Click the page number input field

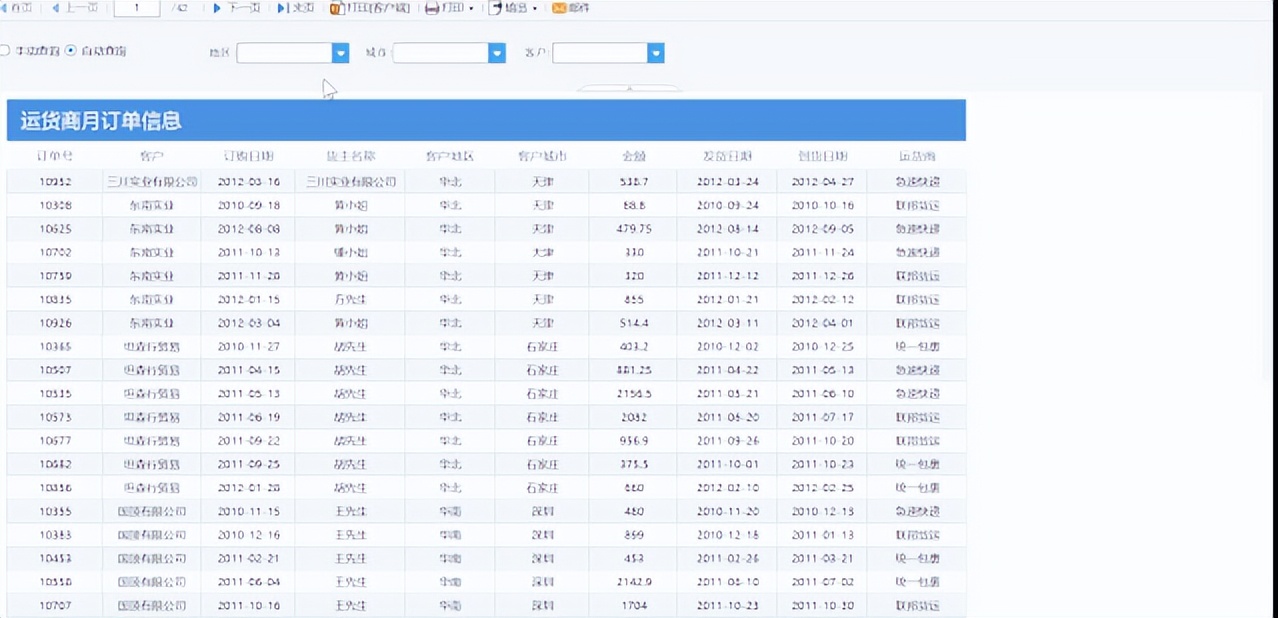click(137, 8)
